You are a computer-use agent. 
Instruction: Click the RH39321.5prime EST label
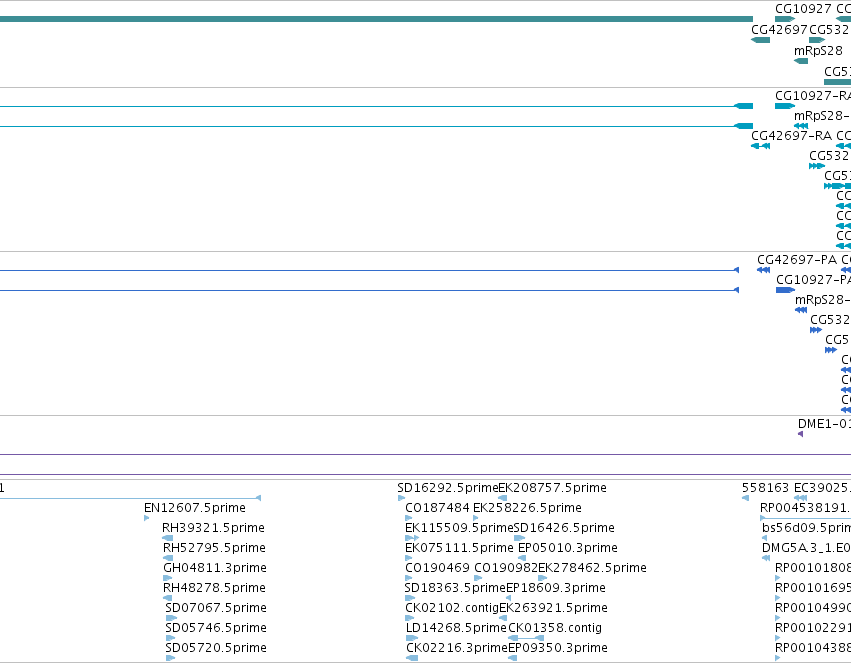[x=213, y=528]
